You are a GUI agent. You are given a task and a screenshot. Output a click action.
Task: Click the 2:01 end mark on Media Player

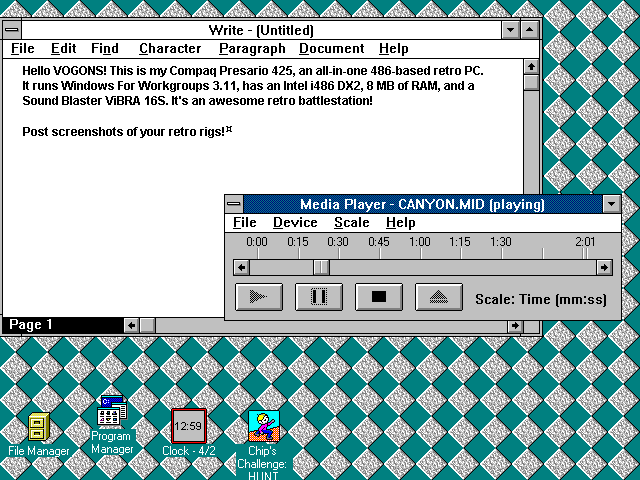pyautogui.click(x=585, y=242)
